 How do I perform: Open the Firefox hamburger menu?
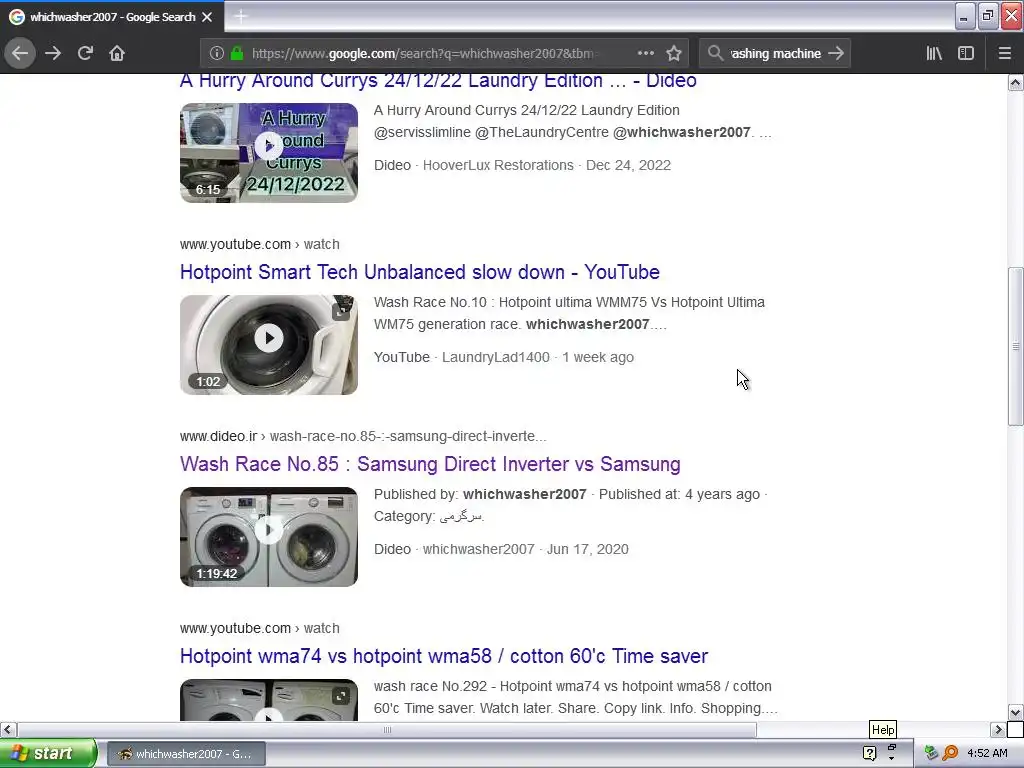(x=1005, y=53)
